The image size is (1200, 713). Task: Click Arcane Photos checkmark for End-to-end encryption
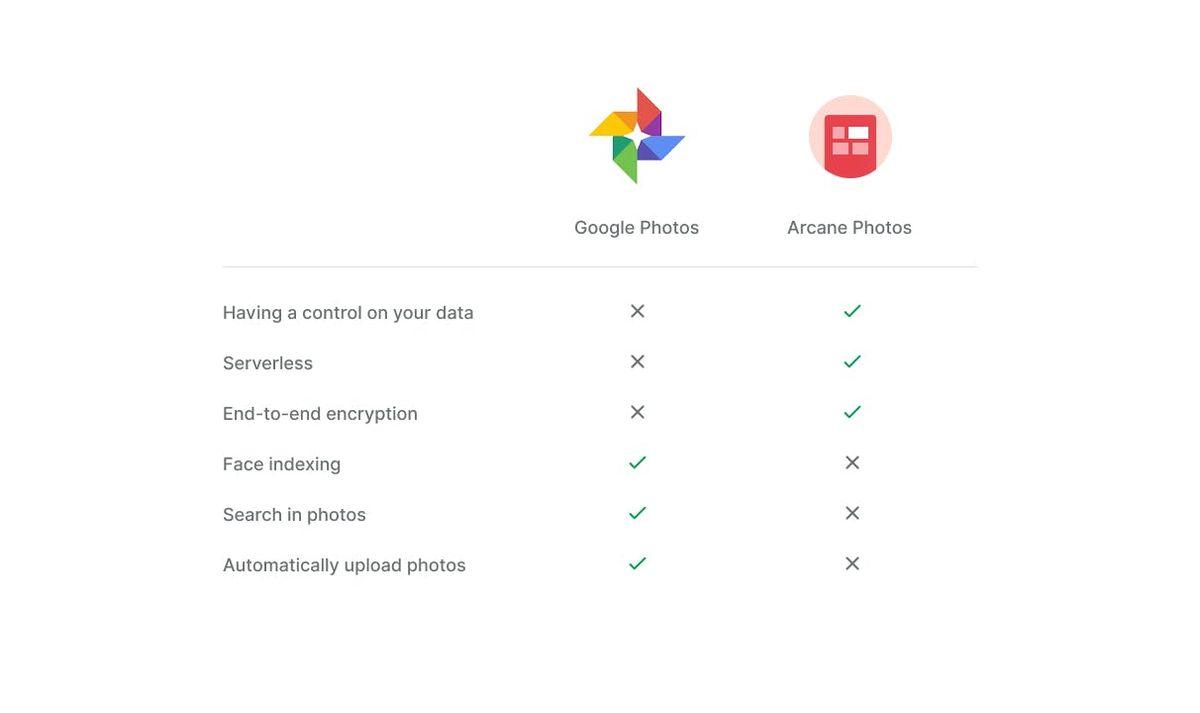[x=852, y=412]
